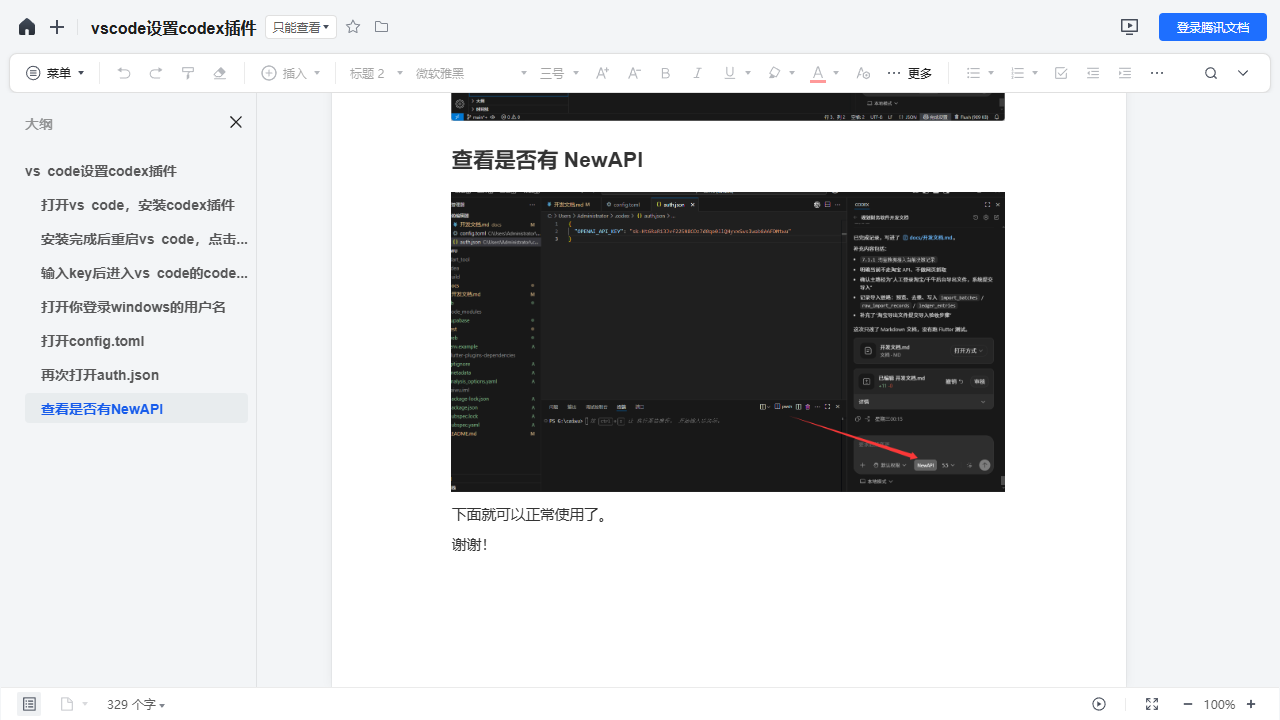
Task: Toggle bold formatting
Action: [x=666, y=73]
